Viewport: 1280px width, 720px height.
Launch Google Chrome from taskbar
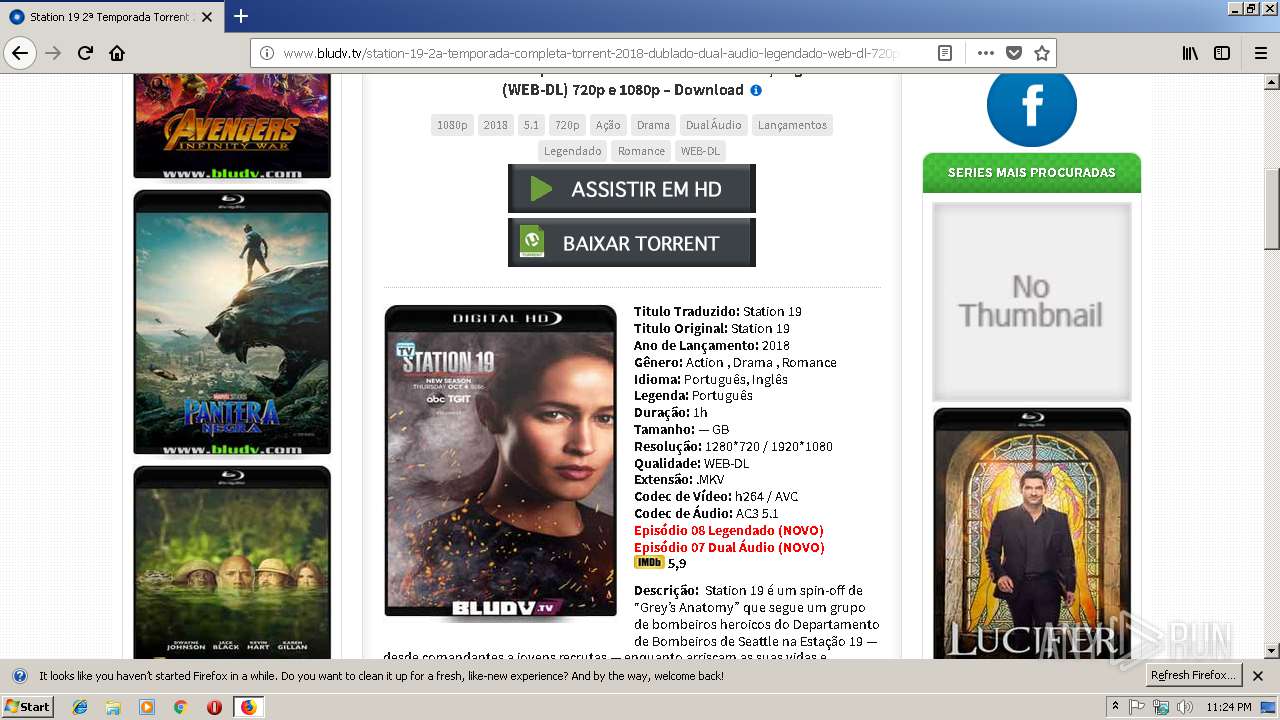(x=180, y=707)
